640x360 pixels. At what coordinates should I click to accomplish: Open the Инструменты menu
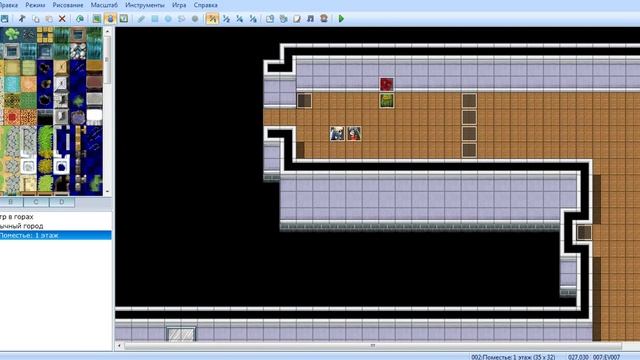pos(145,5)
